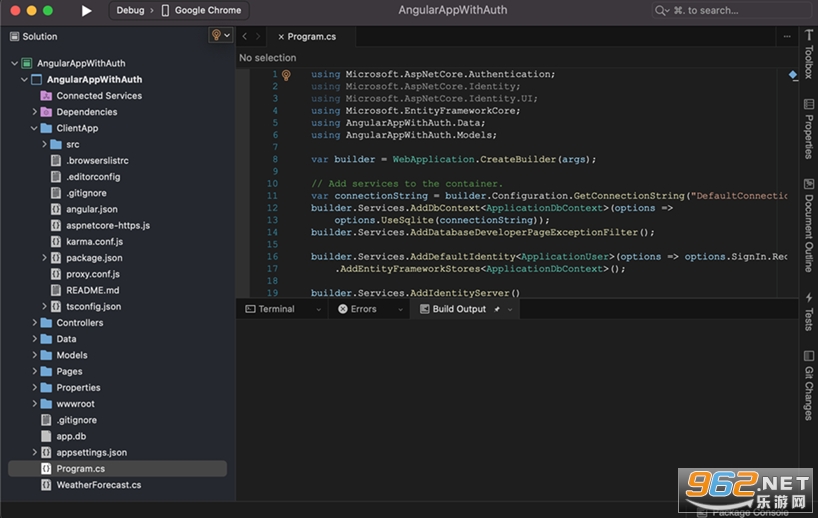Focus the search field in the title bar

pyautogui.click(x=730, y=10)
